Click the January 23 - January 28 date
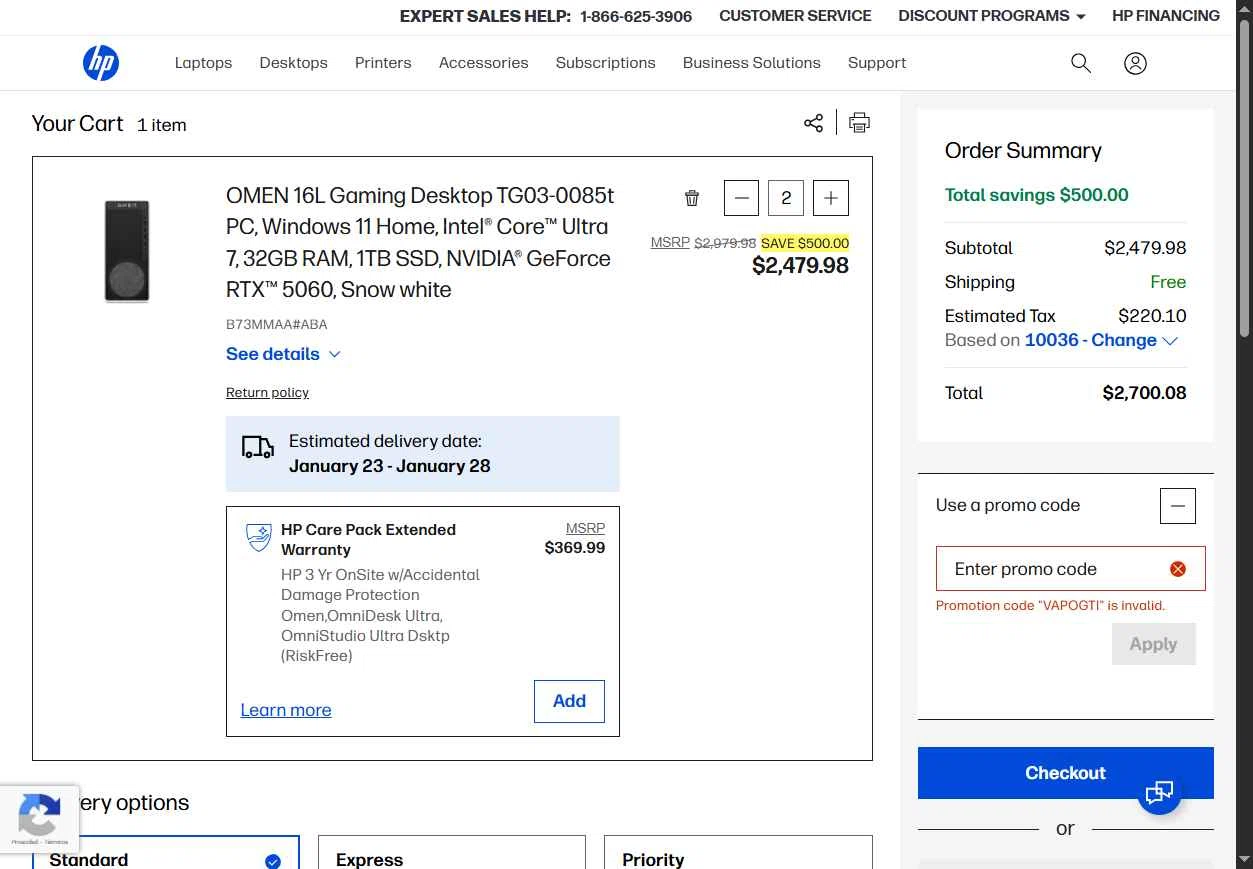 [x=390, y=466]
